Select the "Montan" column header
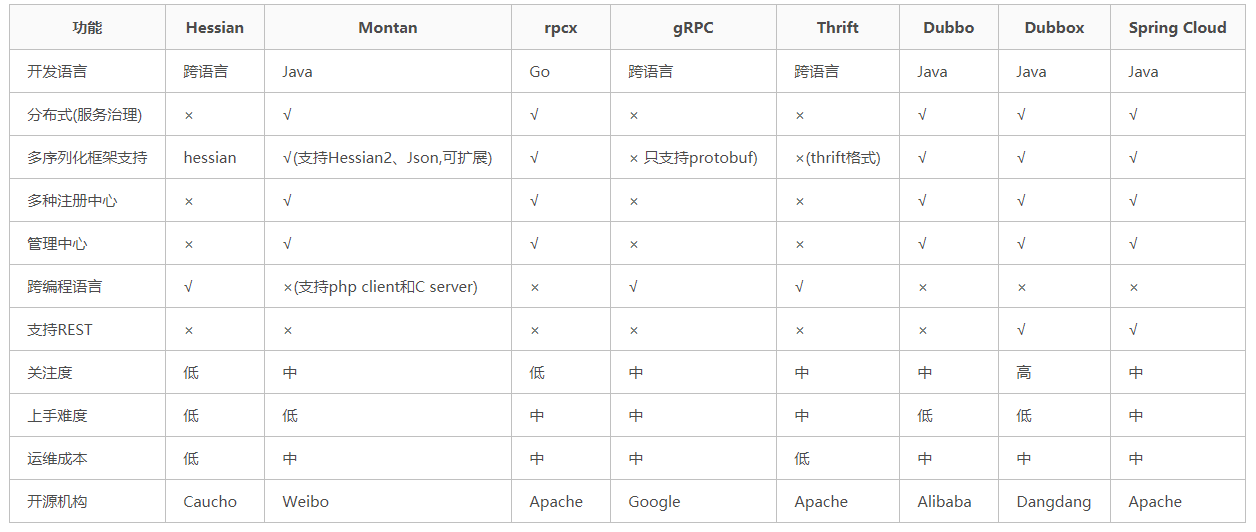Image resolution: width=1256 pixels, height=532 pixels. click(x=388, y=28)
